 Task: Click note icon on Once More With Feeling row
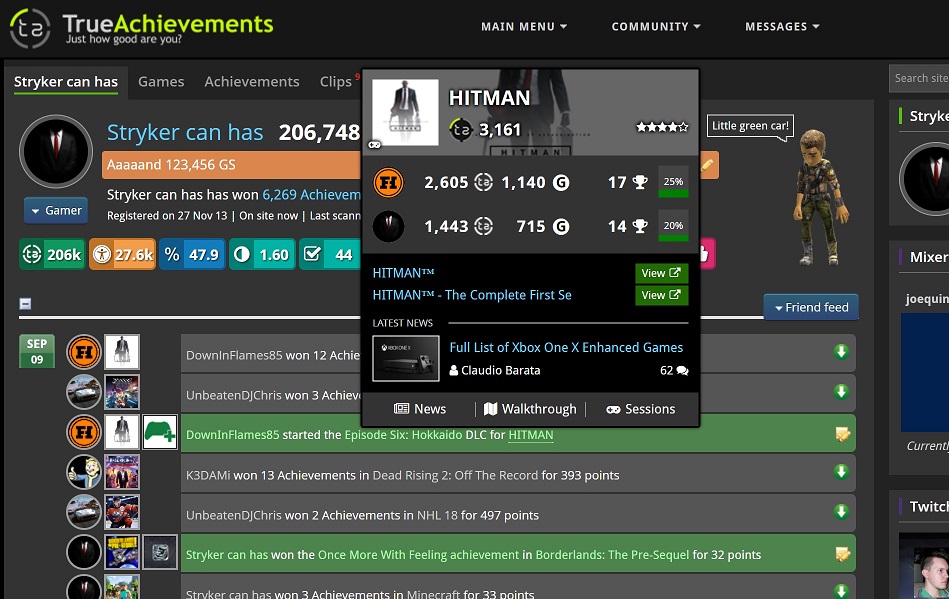842,554
